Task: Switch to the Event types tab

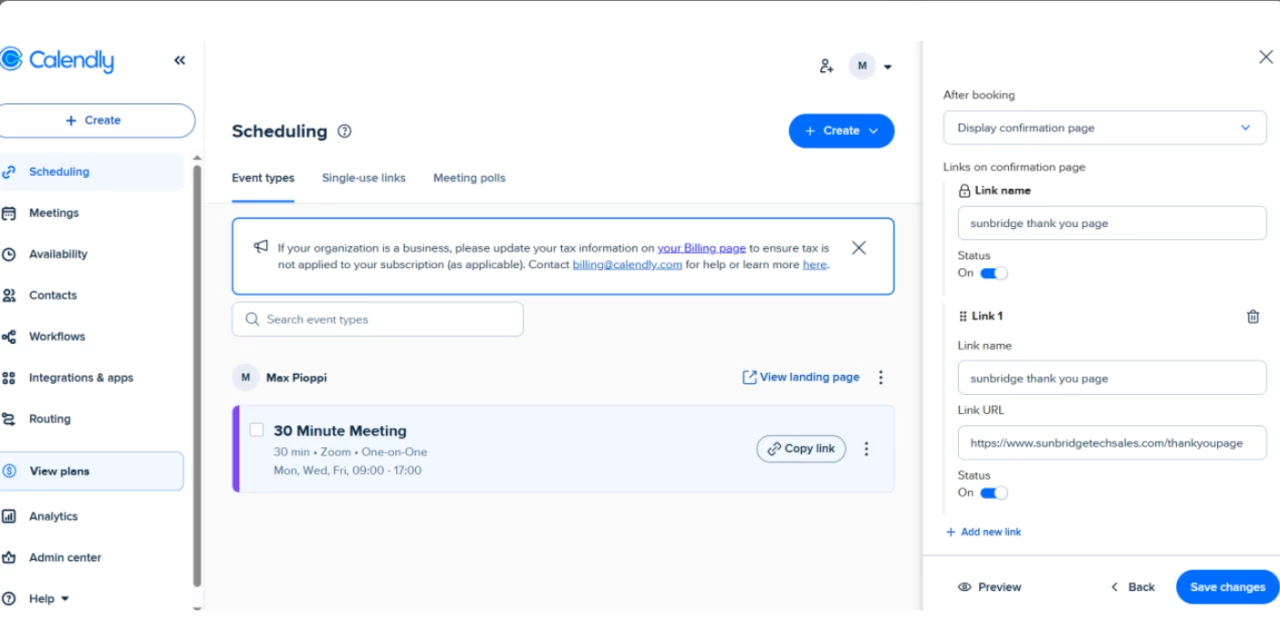Action: point(263,178)
